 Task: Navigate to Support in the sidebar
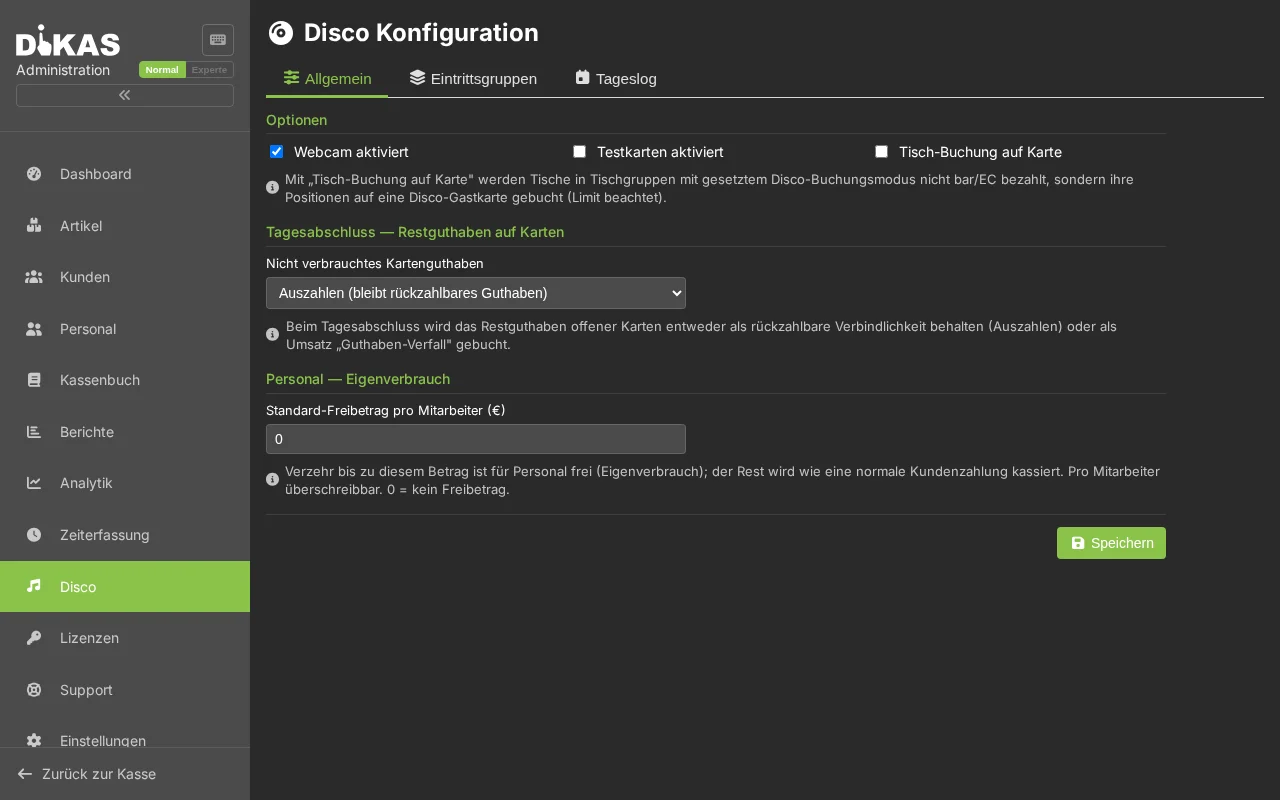click(x=125, y=689)
